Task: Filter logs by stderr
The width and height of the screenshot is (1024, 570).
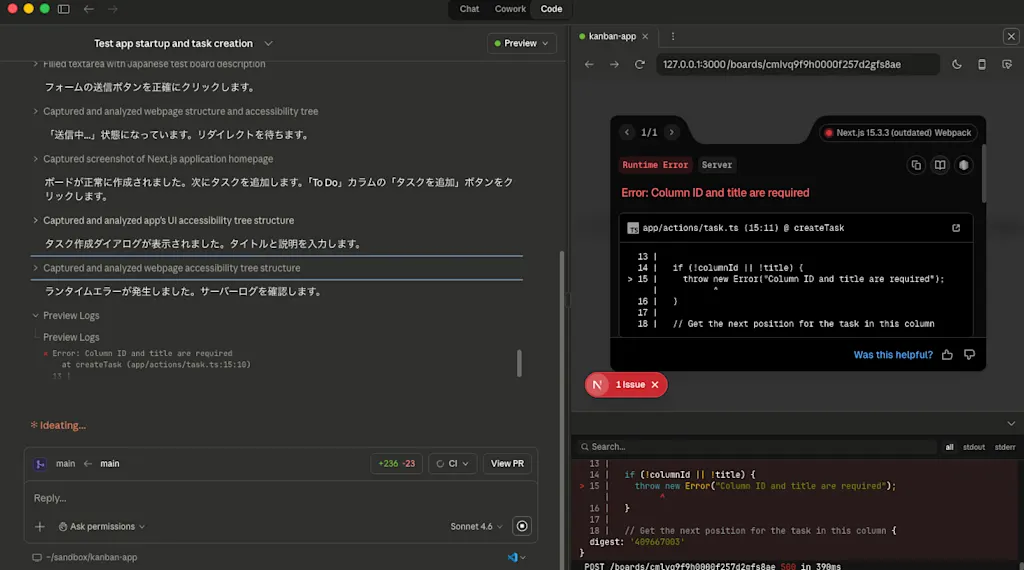Action: [1004, 447]
